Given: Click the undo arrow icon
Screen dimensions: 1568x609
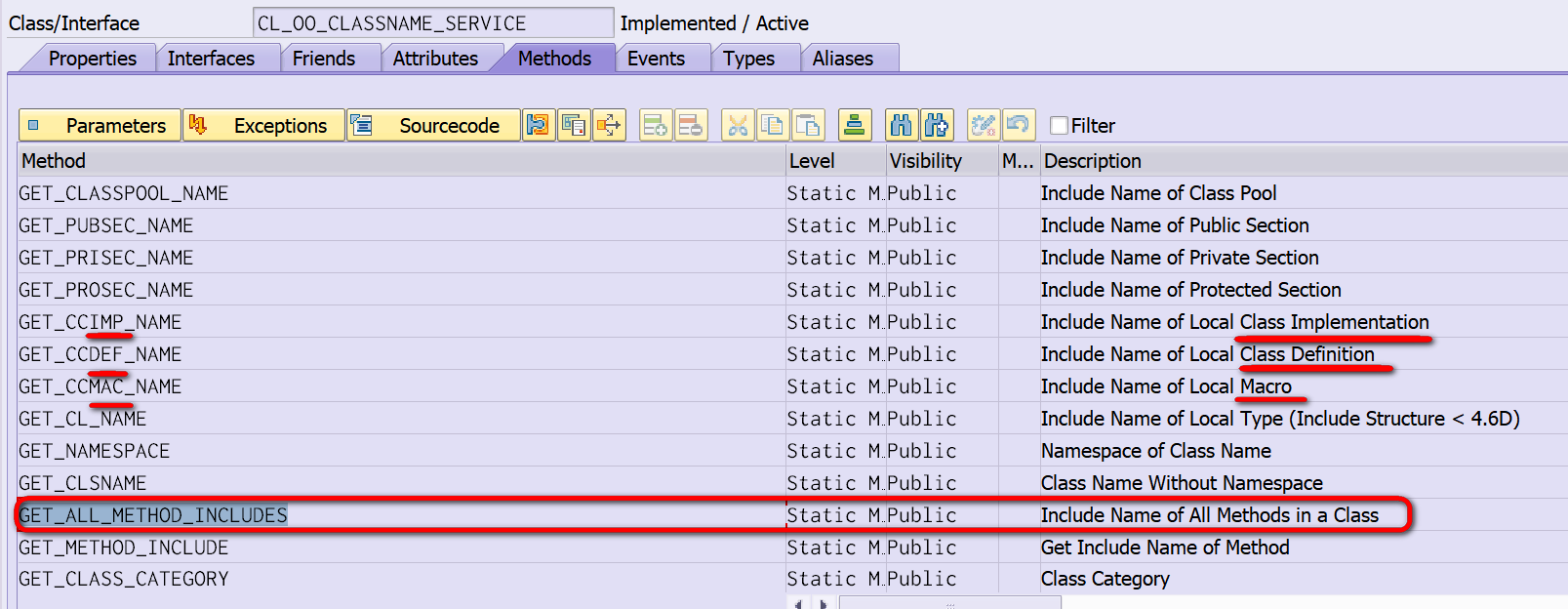Looking at the screenshot, I should pyautogui.click(x=1019, y=125).
